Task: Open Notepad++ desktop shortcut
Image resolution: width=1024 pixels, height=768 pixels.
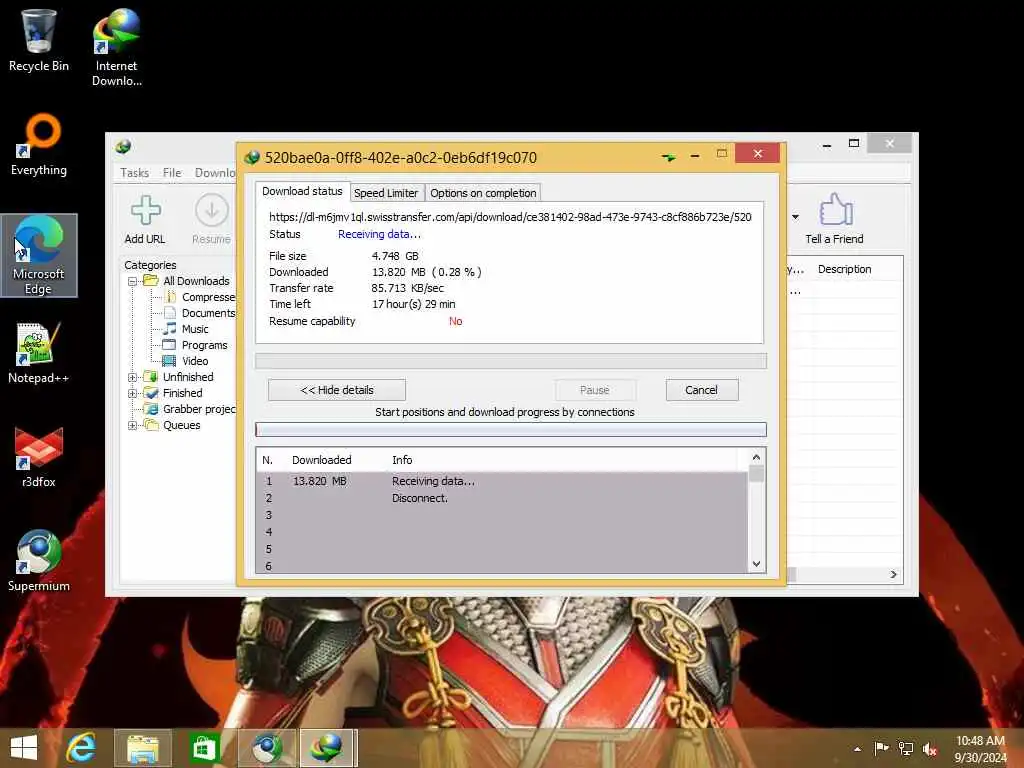Action: point(39,353)
